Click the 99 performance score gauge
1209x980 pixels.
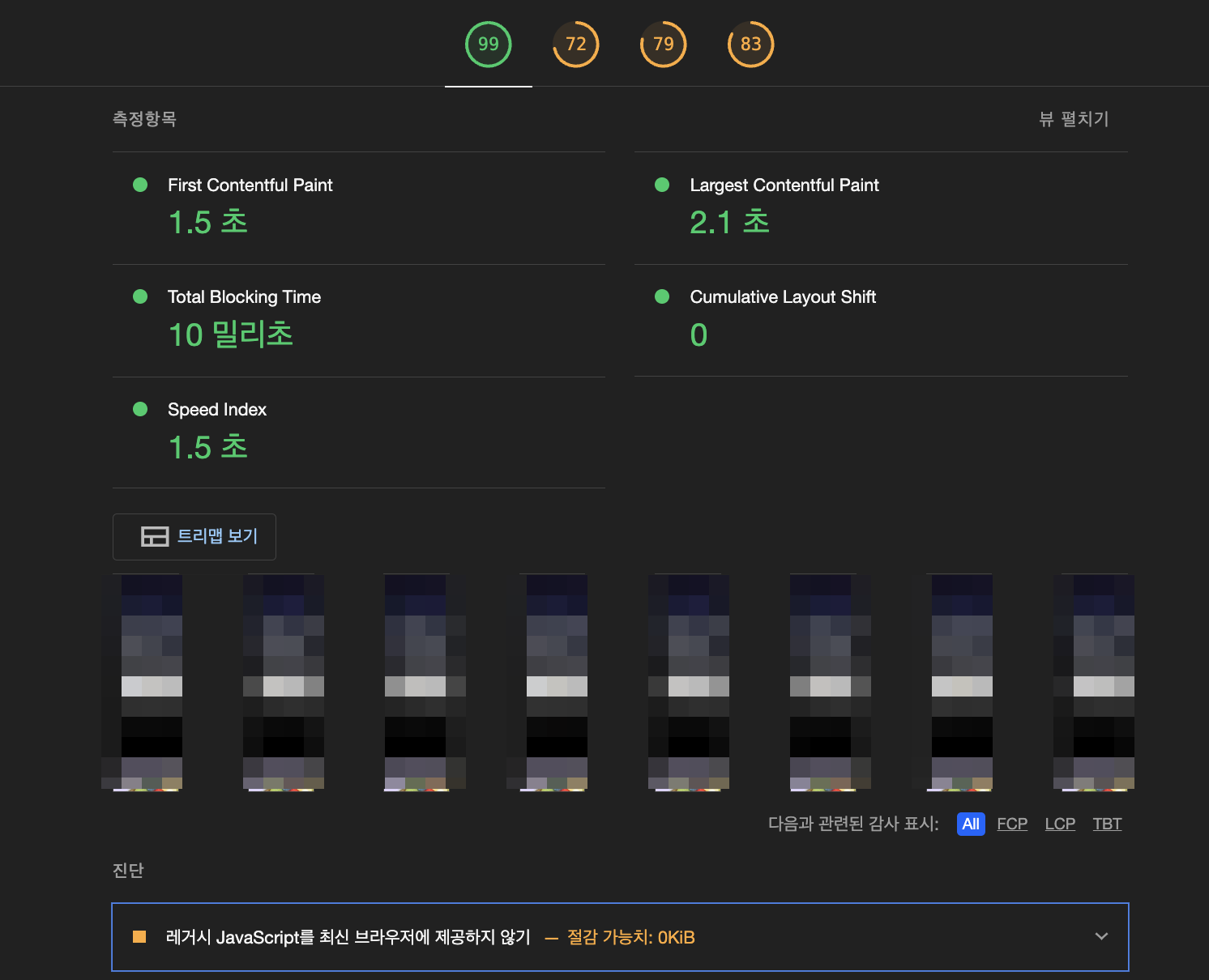[488, 45]
